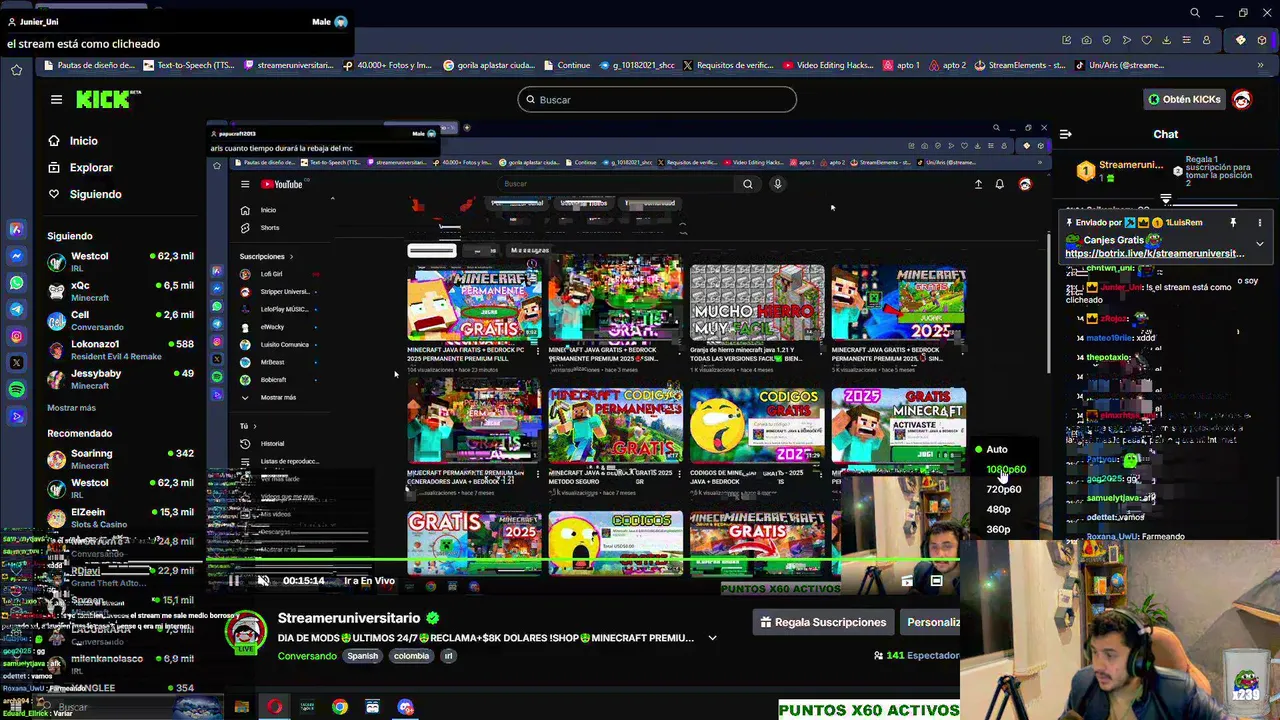The image size is (1280, 720).
Task: Click the heart icon in browser toolbar
Action: click(1147, 40)
